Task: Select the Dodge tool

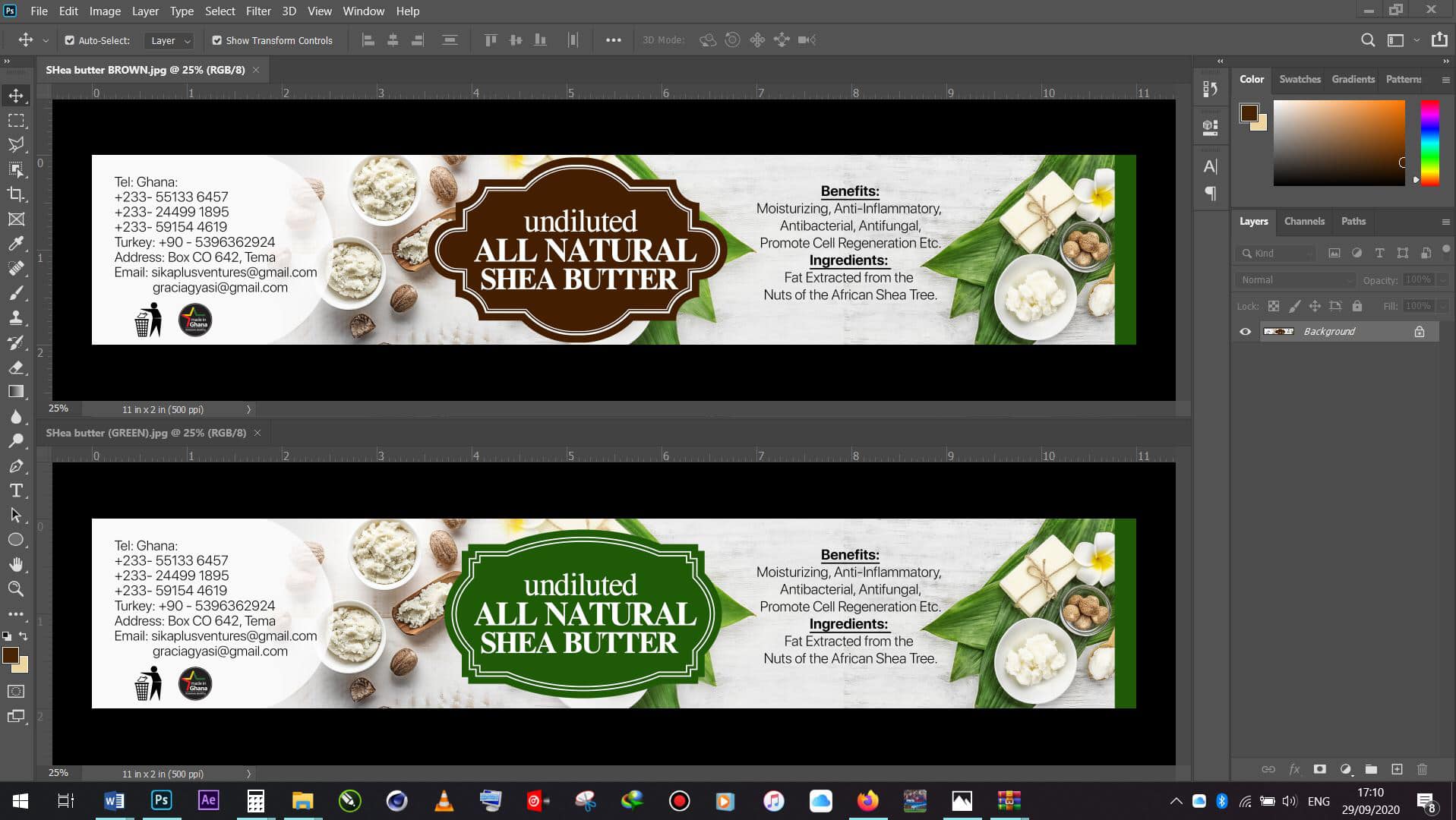Action: pos(16,441)
